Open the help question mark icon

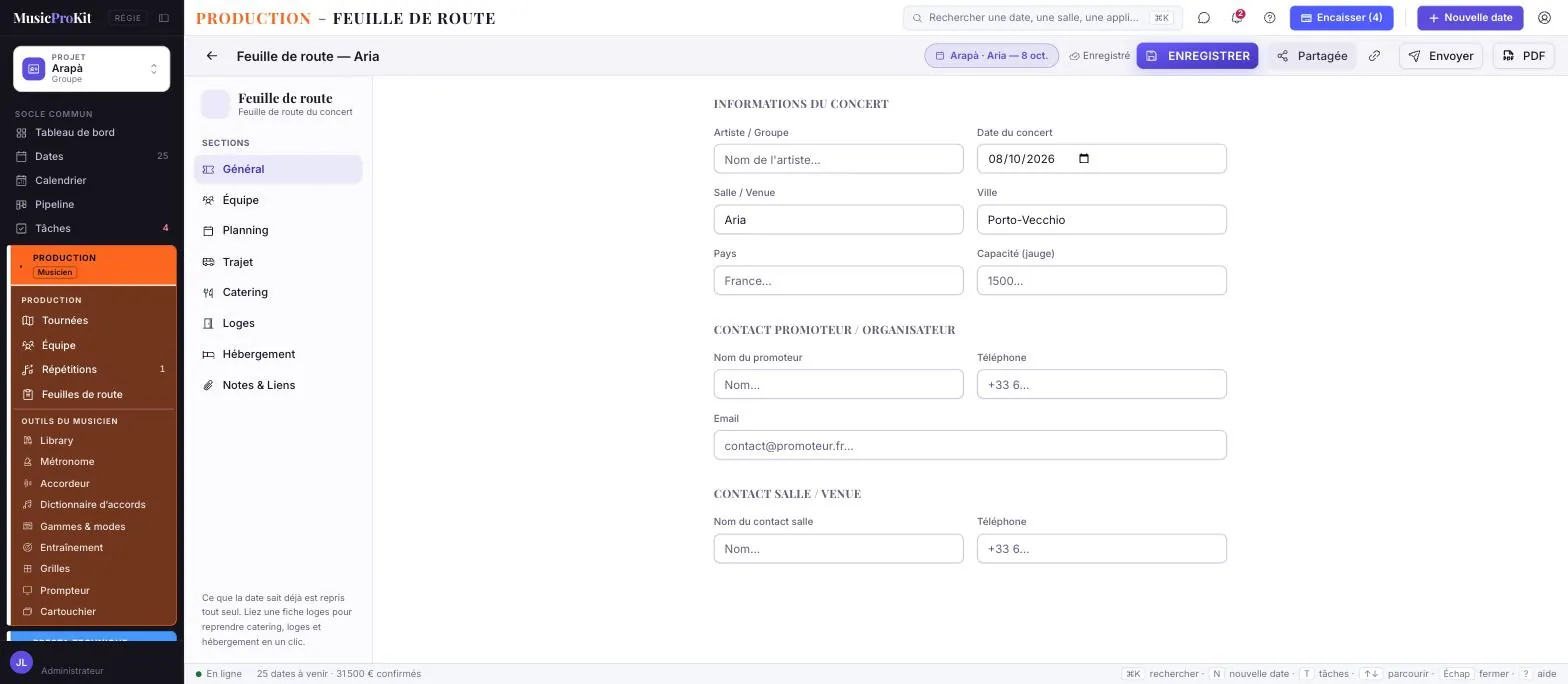coord(1270,18)
